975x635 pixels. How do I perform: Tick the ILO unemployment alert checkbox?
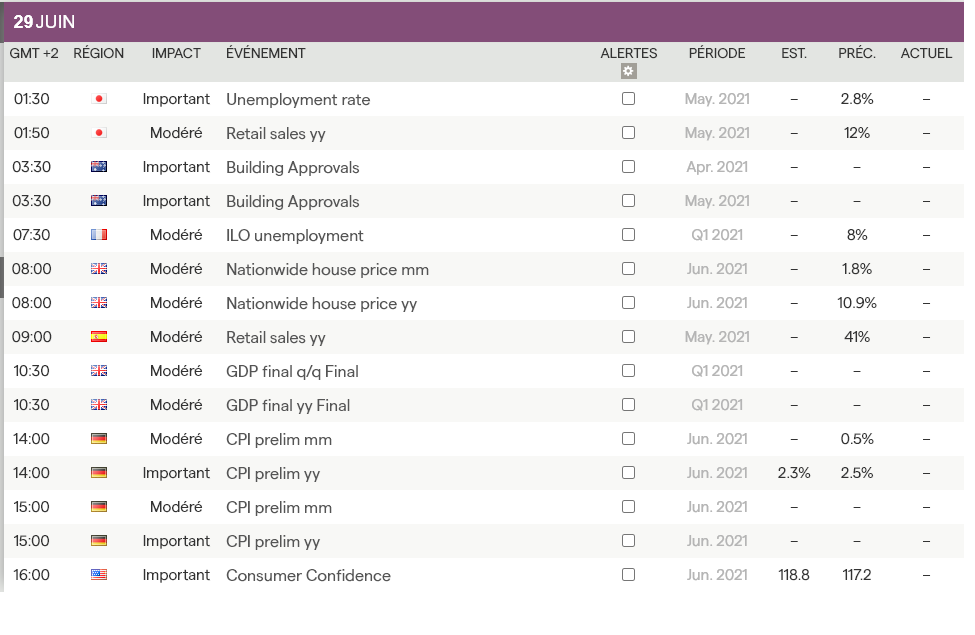pyautogui.click(x=628, y=235)
